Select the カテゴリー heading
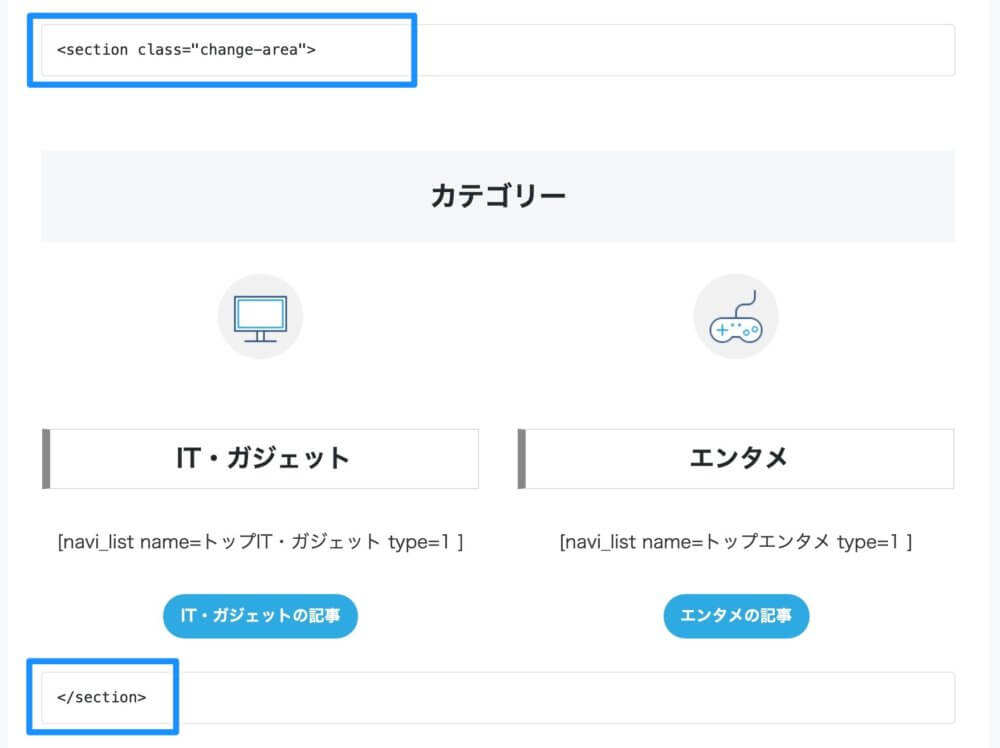1000x748 pixels. pos(498,196)
